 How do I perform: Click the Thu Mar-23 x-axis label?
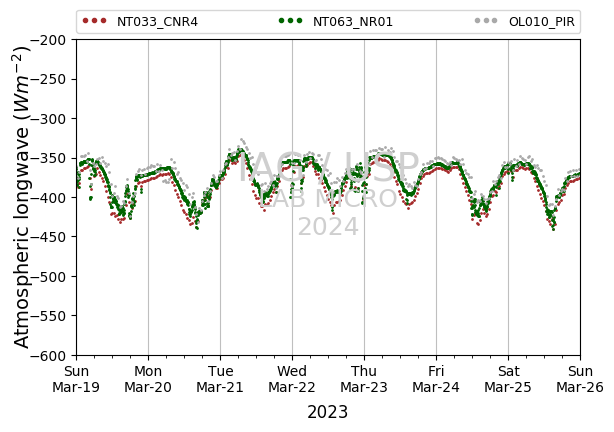click(364, 379)
